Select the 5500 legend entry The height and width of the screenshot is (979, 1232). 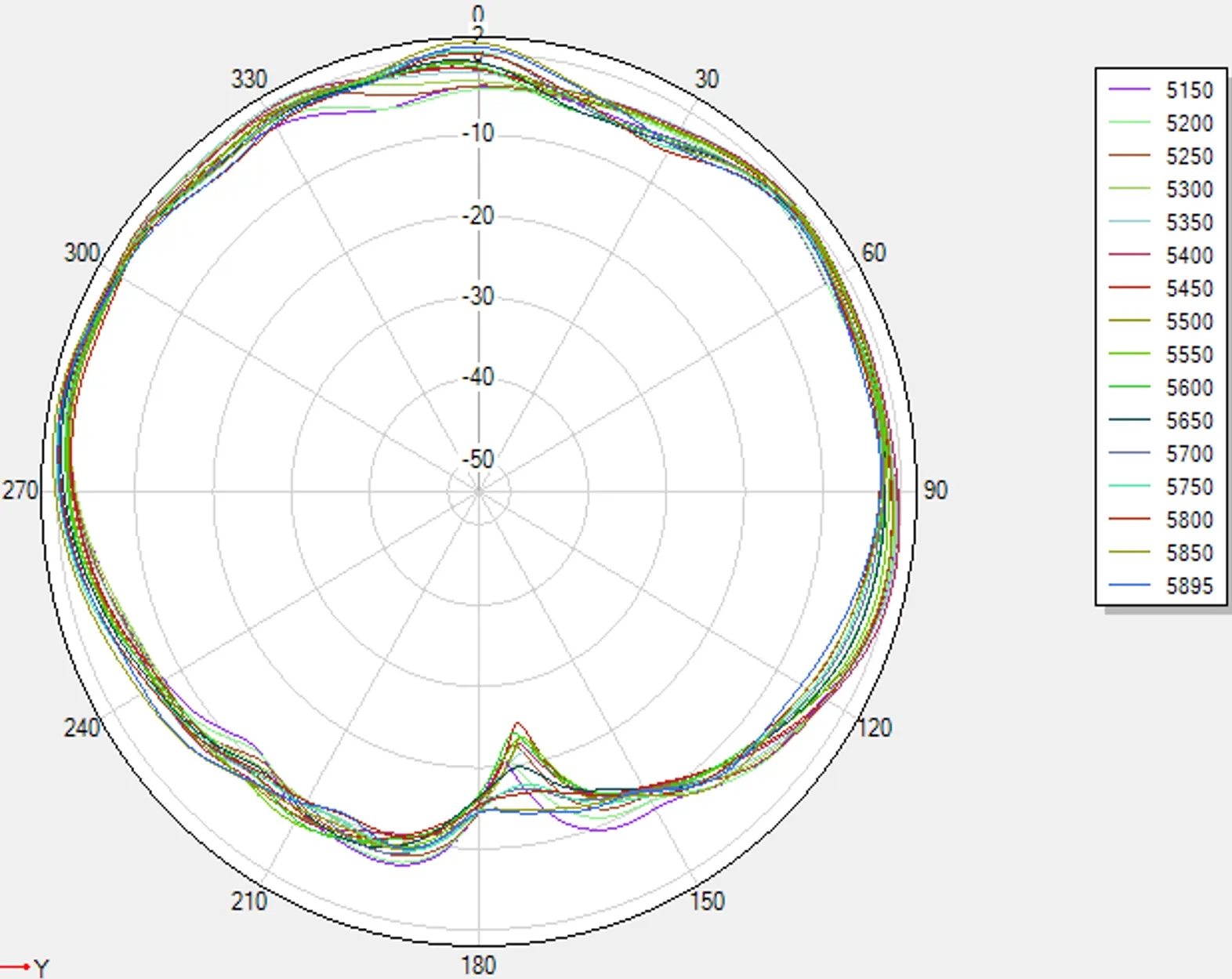pyautogui.click(x=1161, y=321)
